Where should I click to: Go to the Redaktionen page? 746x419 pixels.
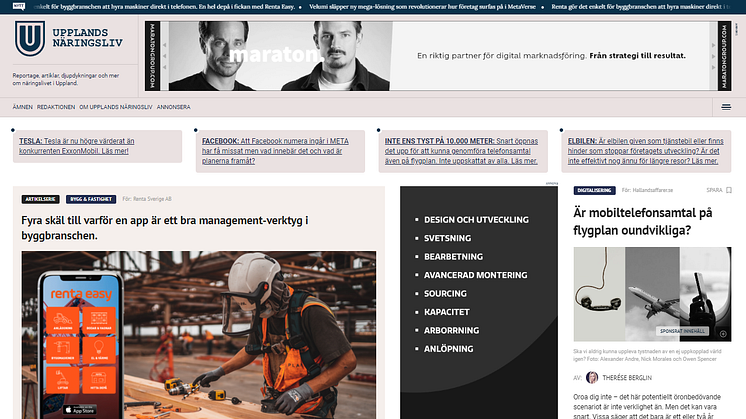[56, 106]
